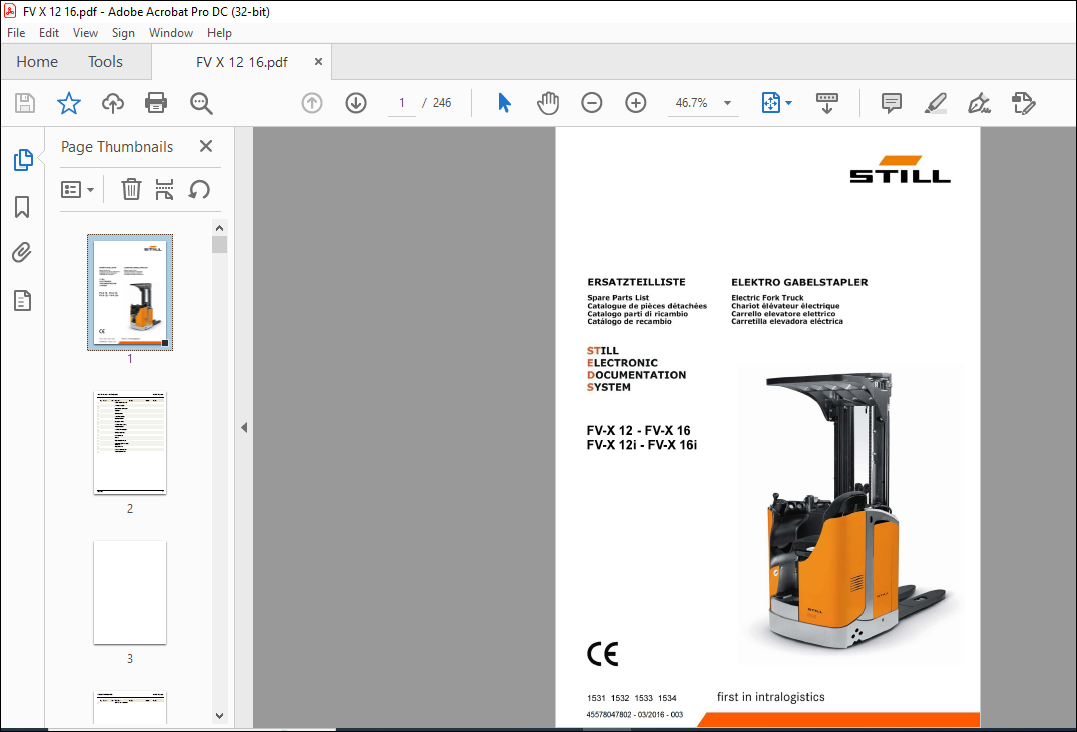Click the Fit page icon

[771, 103]
